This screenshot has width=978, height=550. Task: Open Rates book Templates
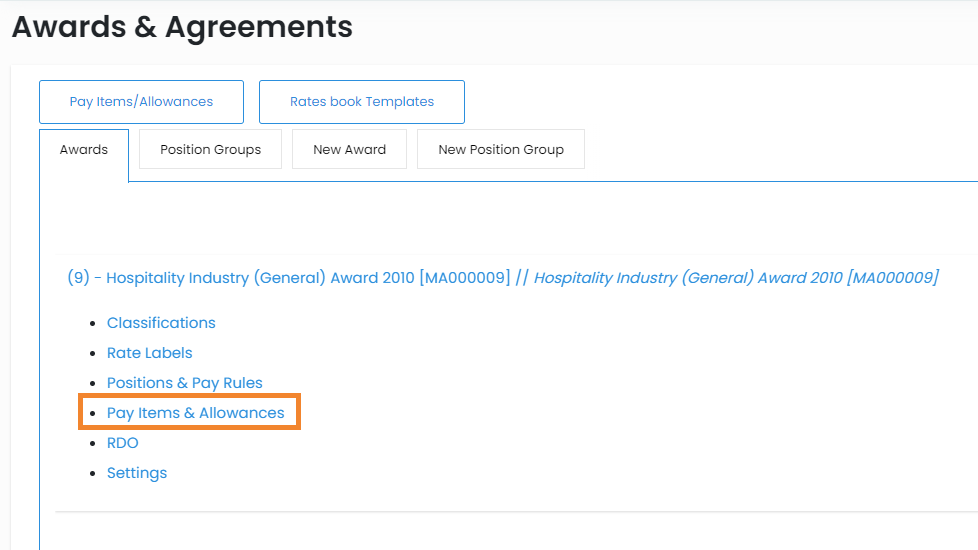click(x=361, y=102)
